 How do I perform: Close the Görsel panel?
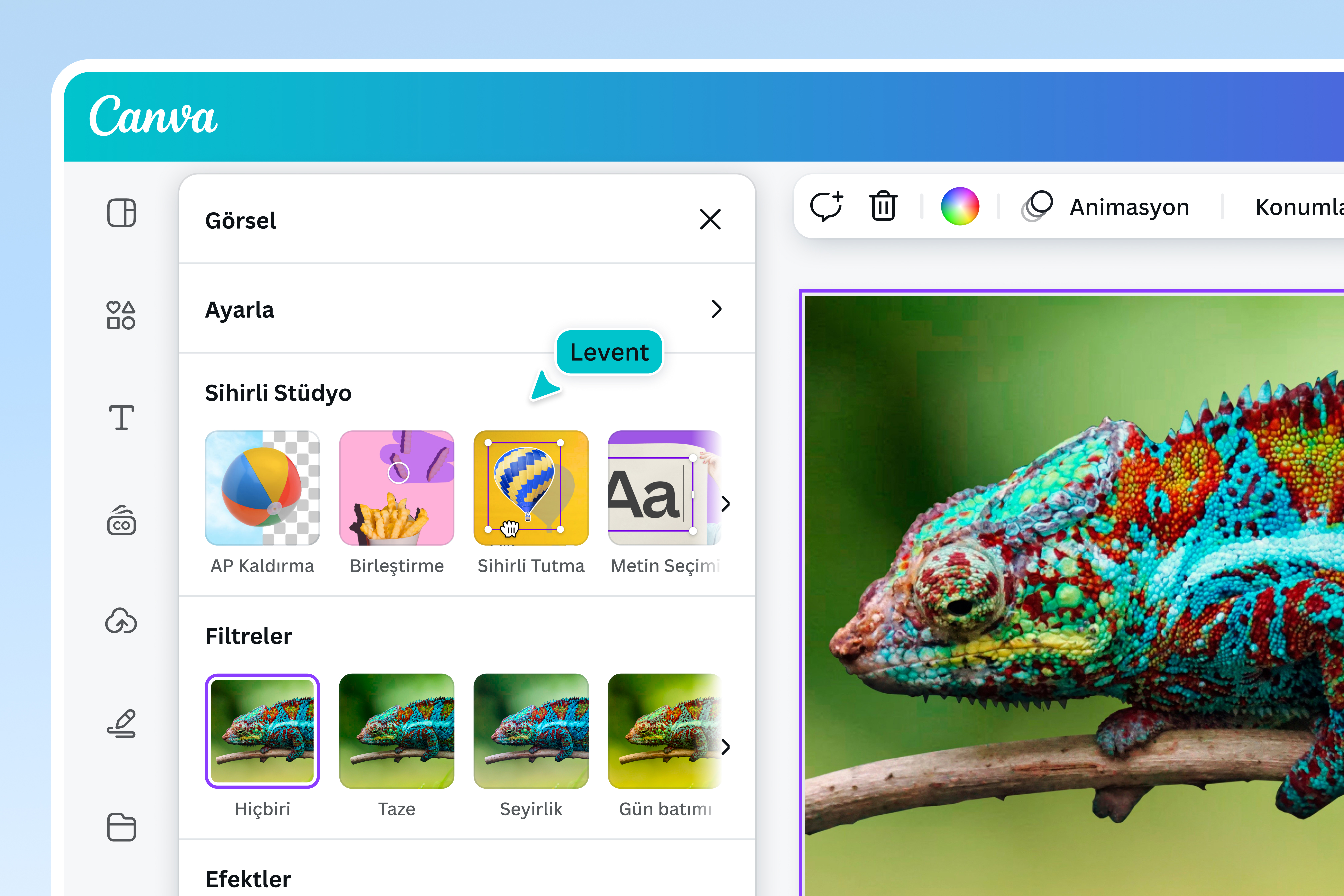tap(710, 219)
